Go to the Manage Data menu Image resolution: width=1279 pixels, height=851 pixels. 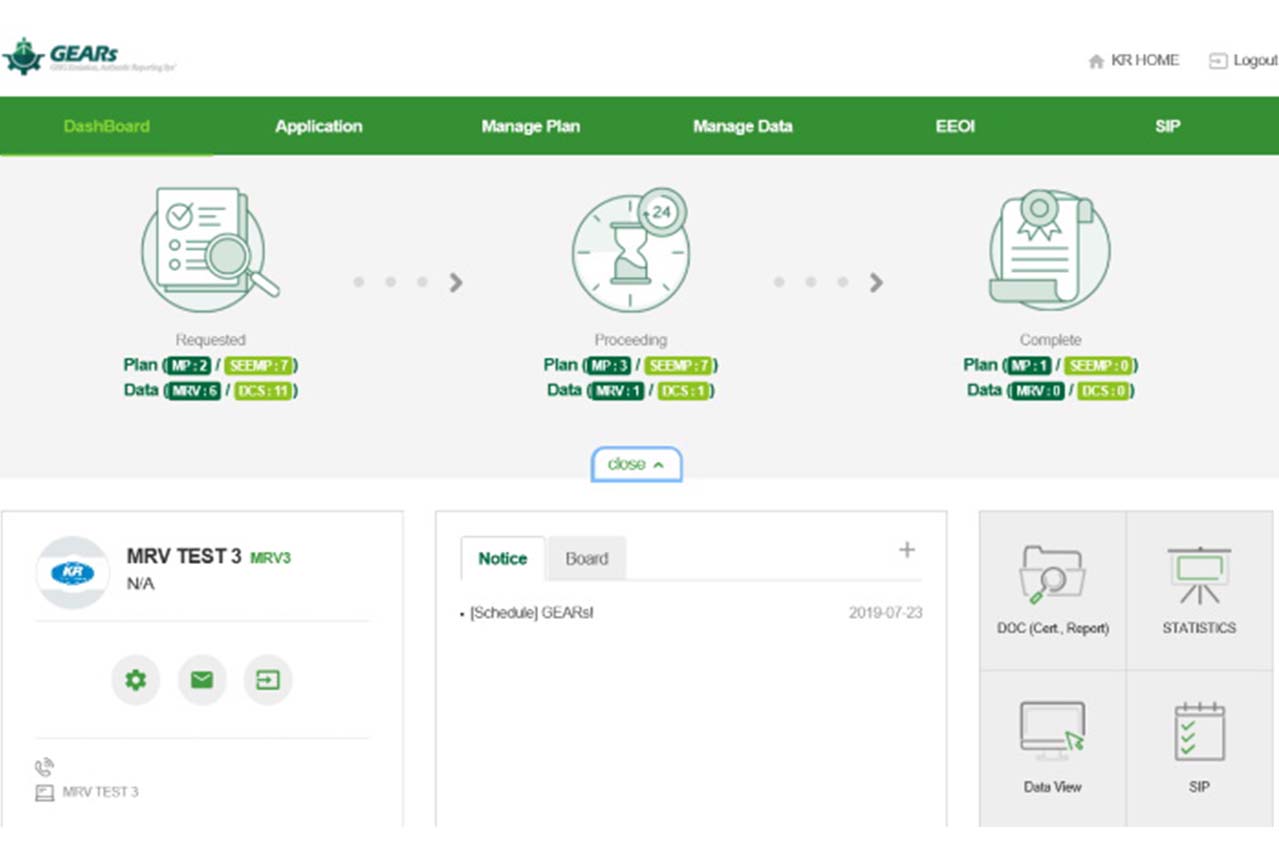coord(743,126)
